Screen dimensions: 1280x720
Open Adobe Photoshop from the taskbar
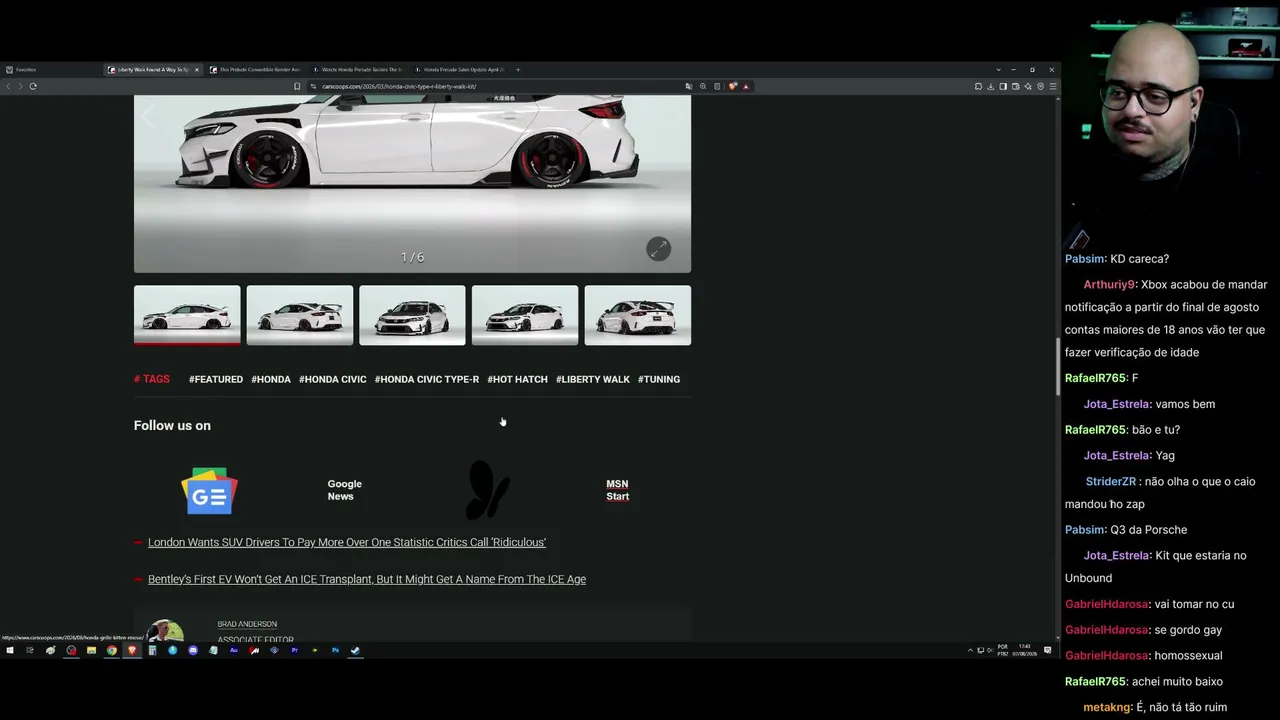click(335, 650)
